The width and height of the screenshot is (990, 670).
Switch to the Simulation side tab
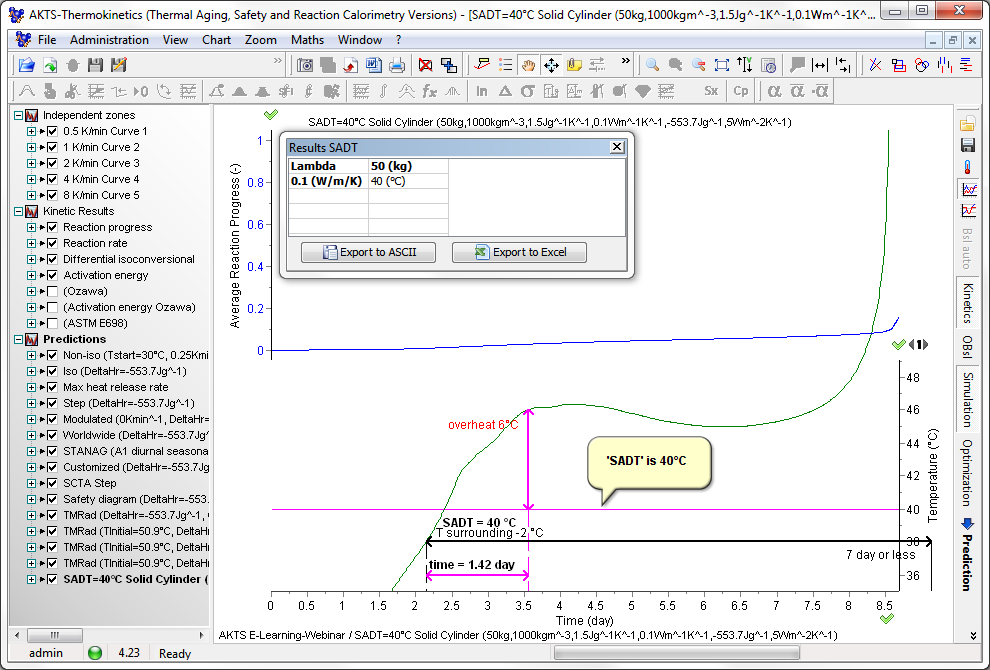[967, 399]
